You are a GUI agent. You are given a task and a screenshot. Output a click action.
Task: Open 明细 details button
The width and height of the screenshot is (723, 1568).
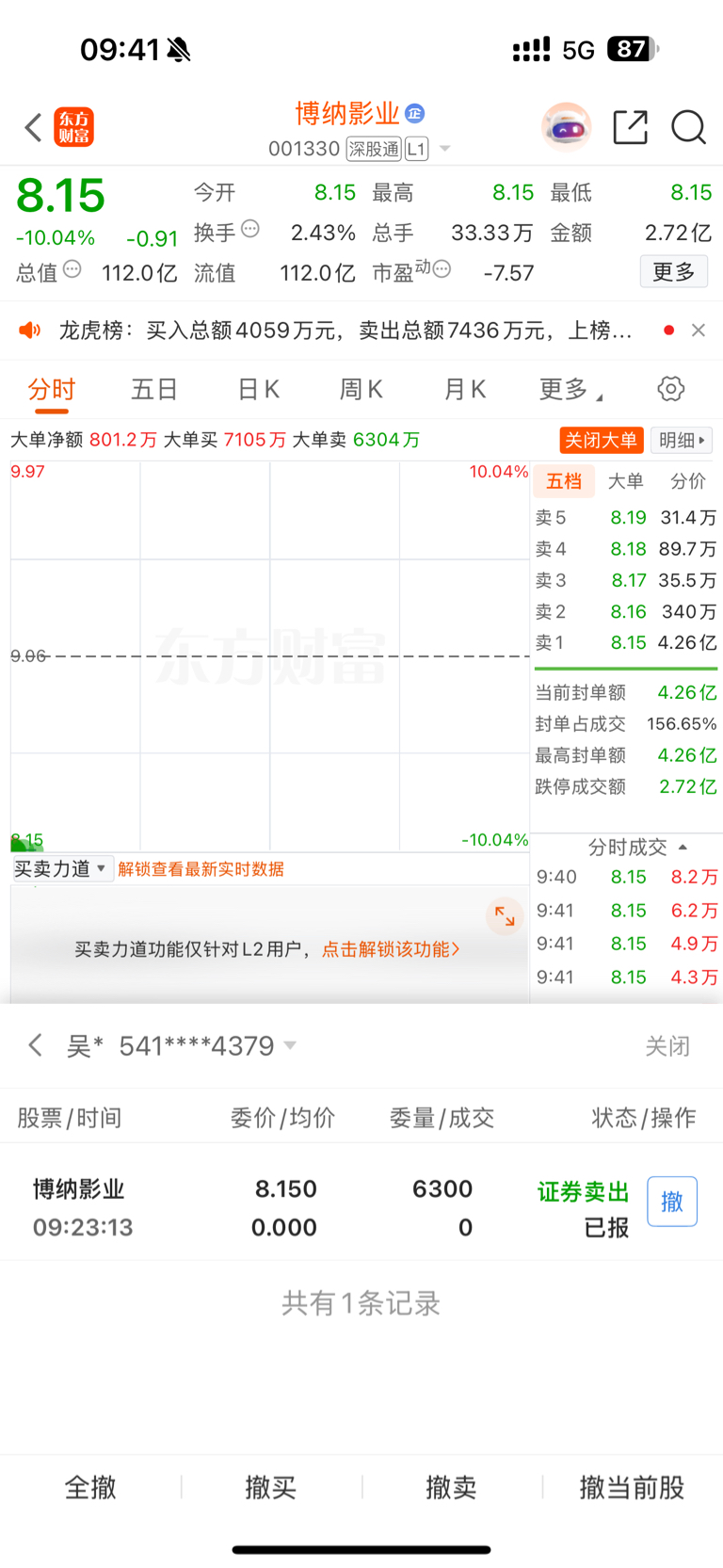[683, 440]
